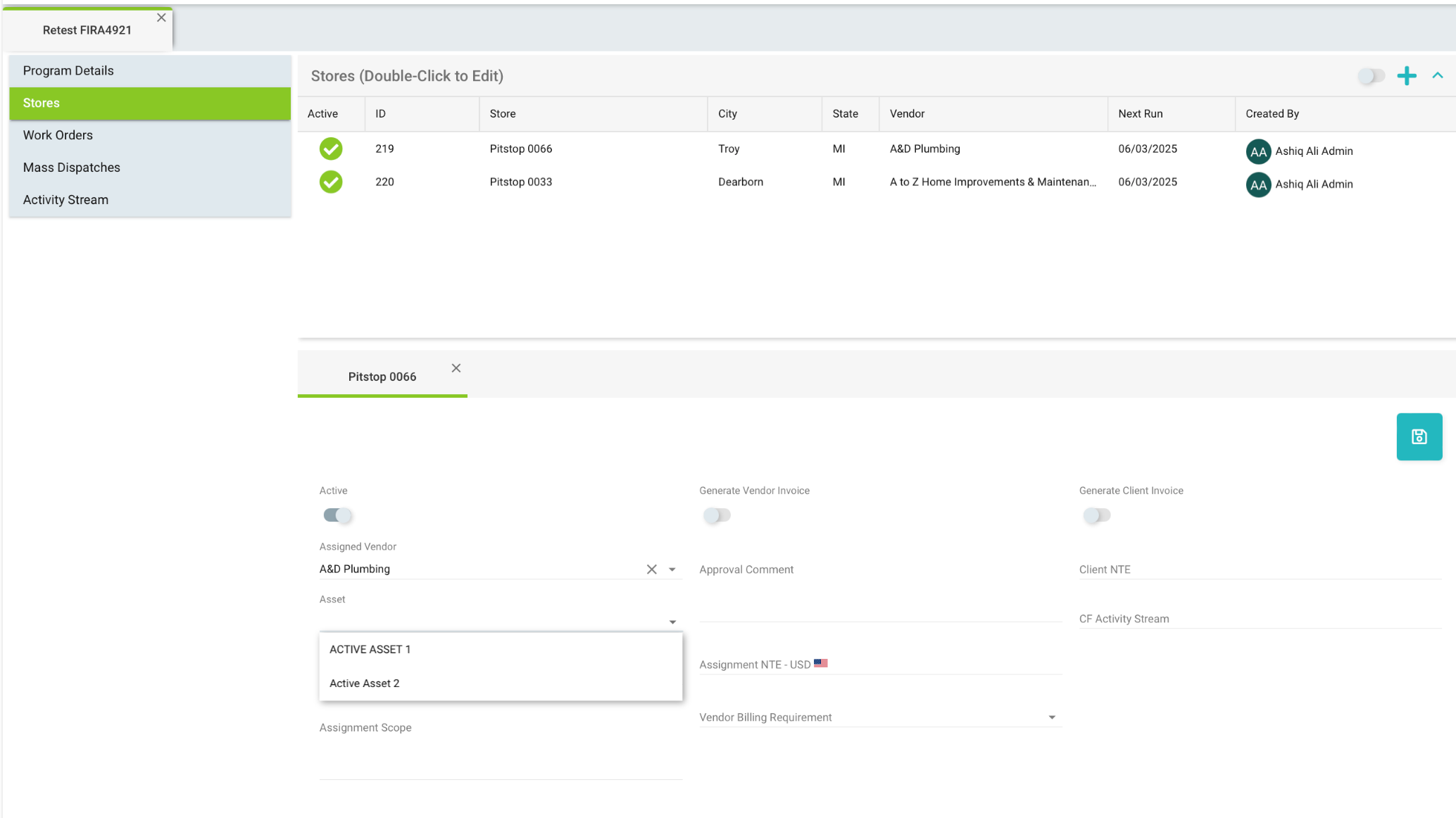1456x818 pixels.
Task: Enable Generate Vendor Invoice switch
Action: [717, 515]
